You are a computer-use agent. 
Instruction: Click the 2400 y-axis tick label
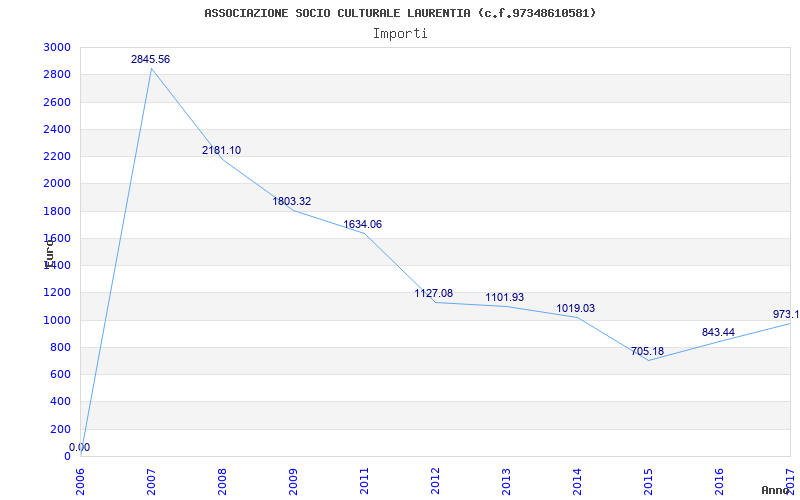(x=57, y=129)
